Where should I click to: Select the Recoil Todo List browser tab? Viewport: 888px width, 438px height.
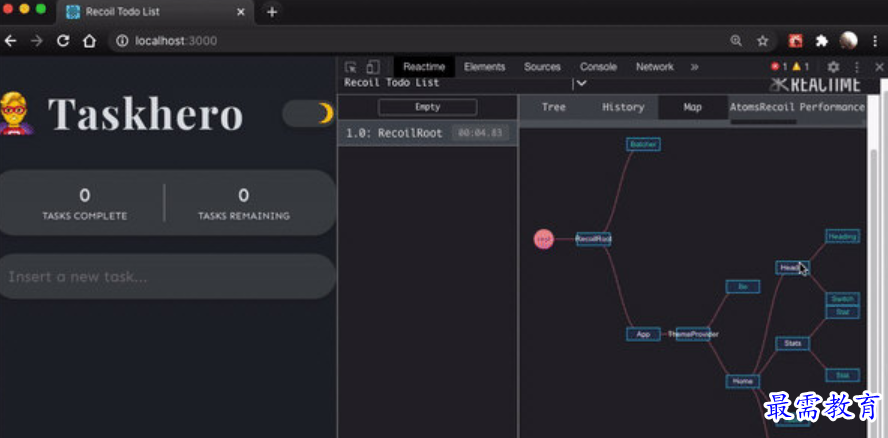point(154,12)
